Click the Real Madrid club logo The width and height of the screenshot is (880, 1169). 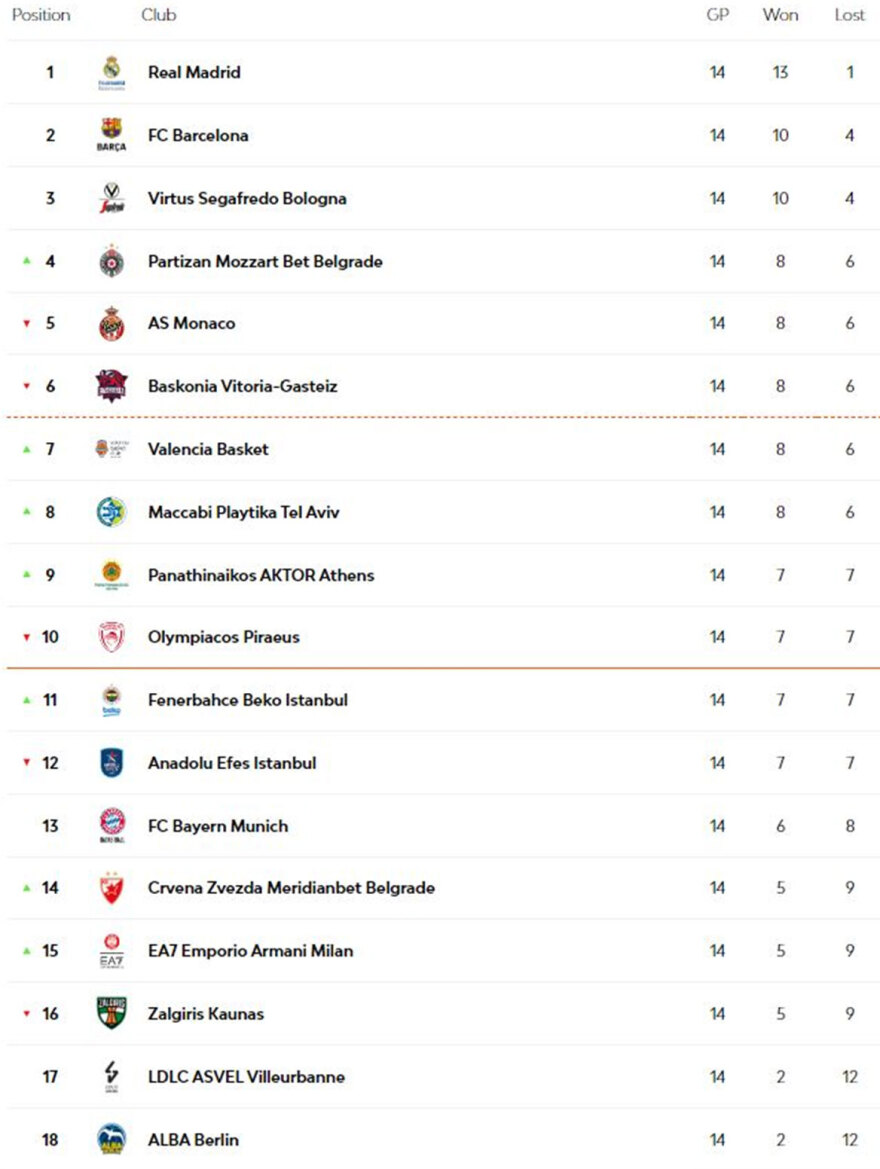[111, 72]
